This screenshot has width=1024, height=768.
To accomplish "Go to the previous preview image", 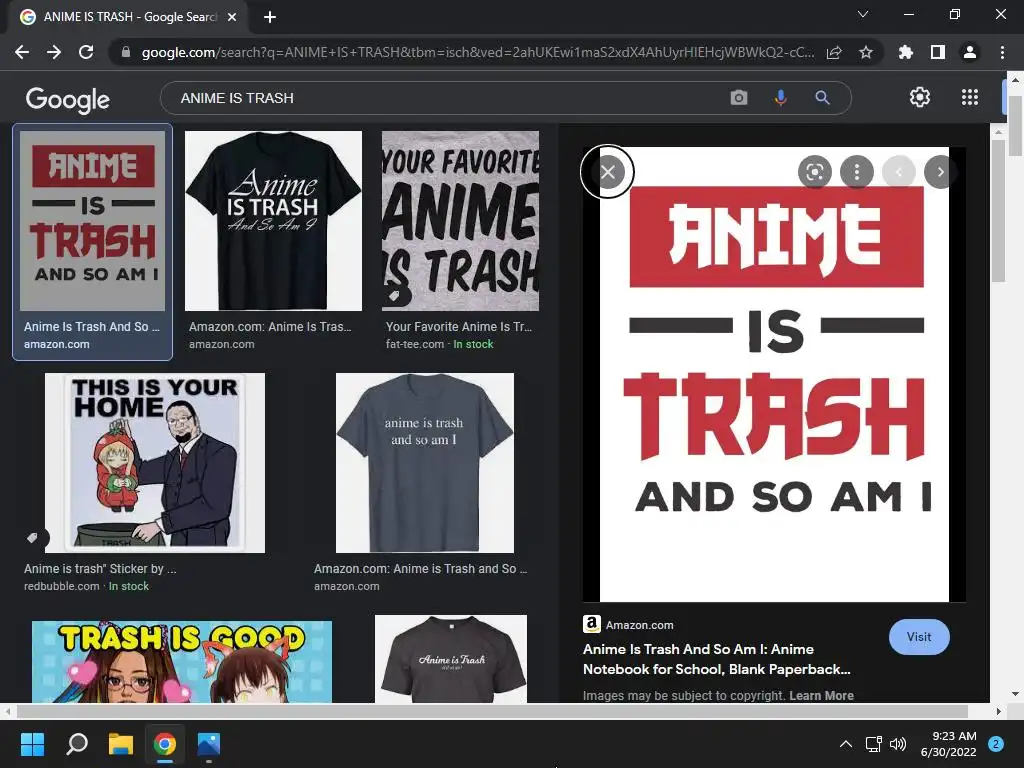I will [x=899, y=172].
